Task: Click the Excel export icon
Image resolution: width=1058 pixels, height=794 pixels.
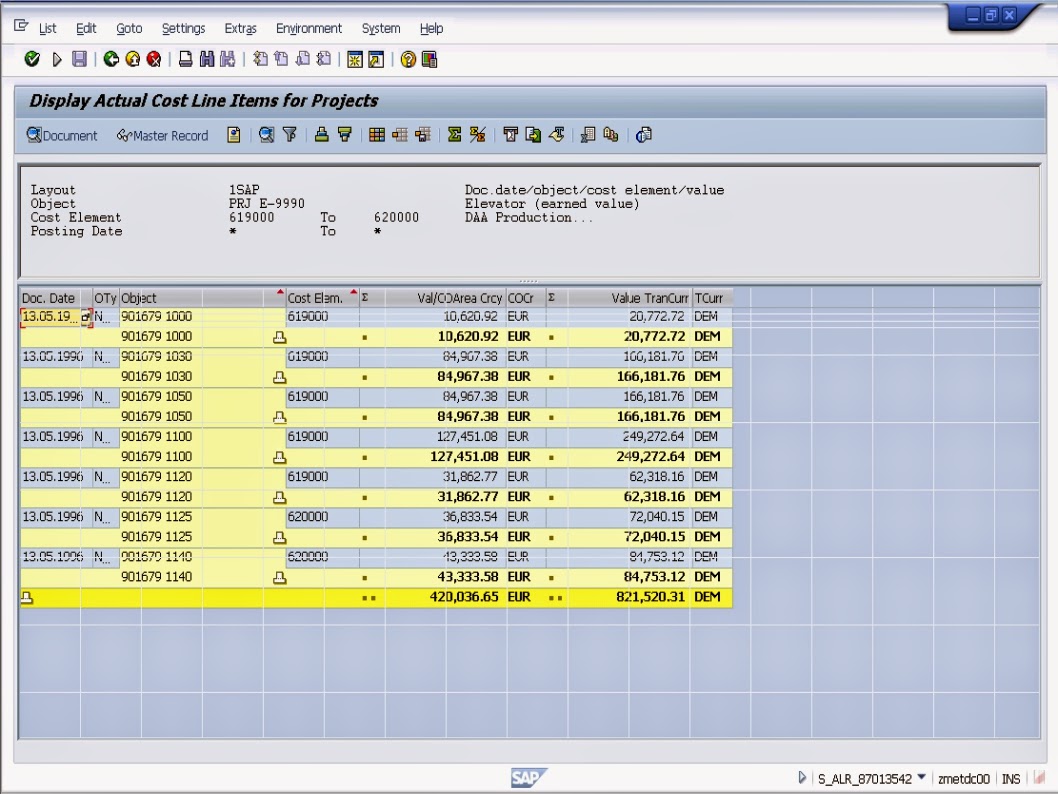Action: click(586, 135)
